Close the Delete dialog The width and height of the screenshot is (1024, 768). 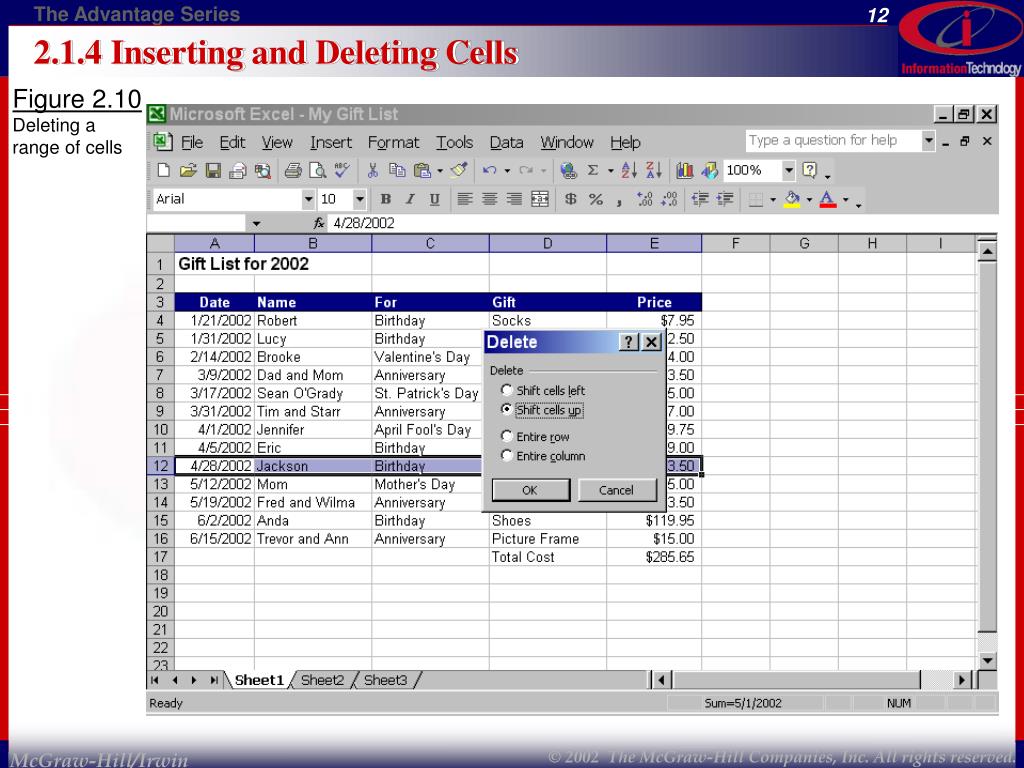(x=651, y=342)
